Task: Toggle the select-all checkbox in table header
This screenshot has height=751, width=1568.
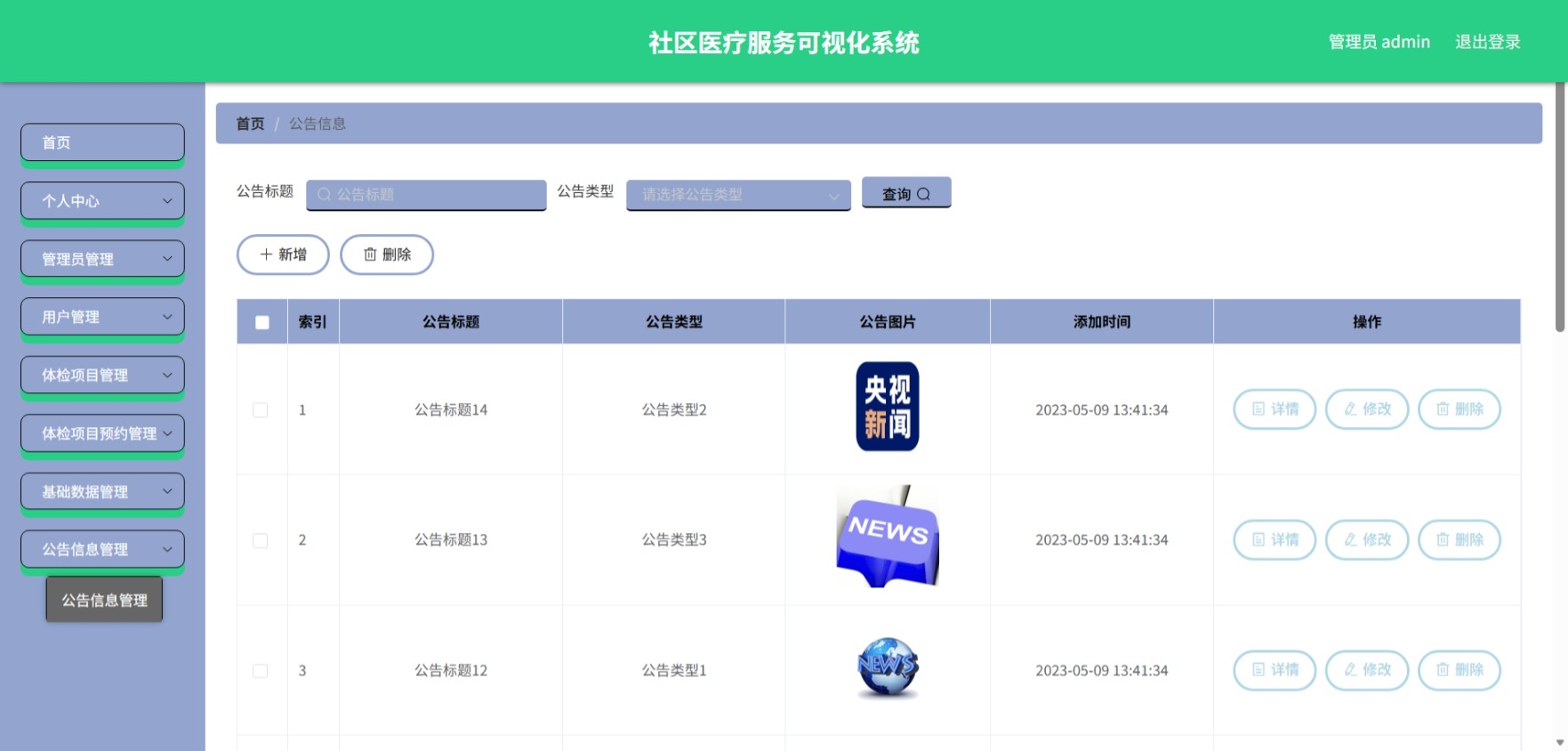Action: click(262, 322)
